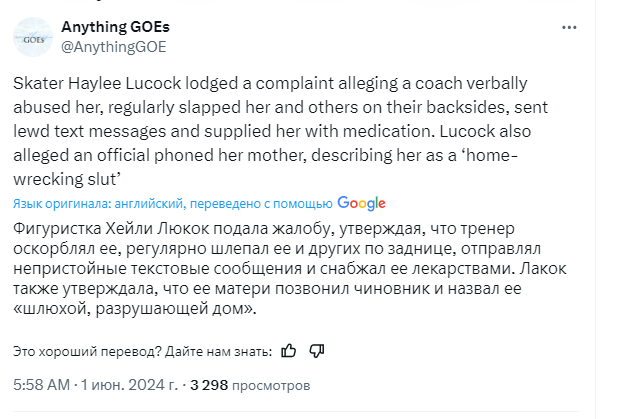Visit the @AnythingGOE handle link
Screen dimensions: 622x419
click(113, 46)
